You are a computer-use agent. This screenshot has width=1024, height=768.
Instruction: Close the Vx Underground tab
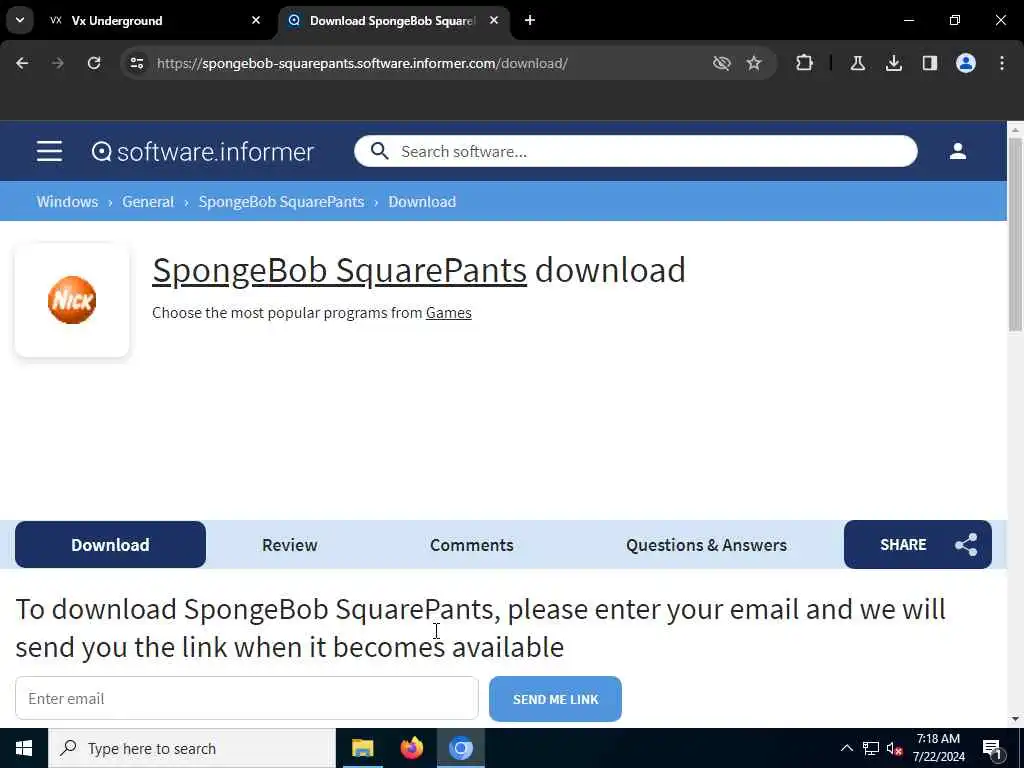(256, 20)
